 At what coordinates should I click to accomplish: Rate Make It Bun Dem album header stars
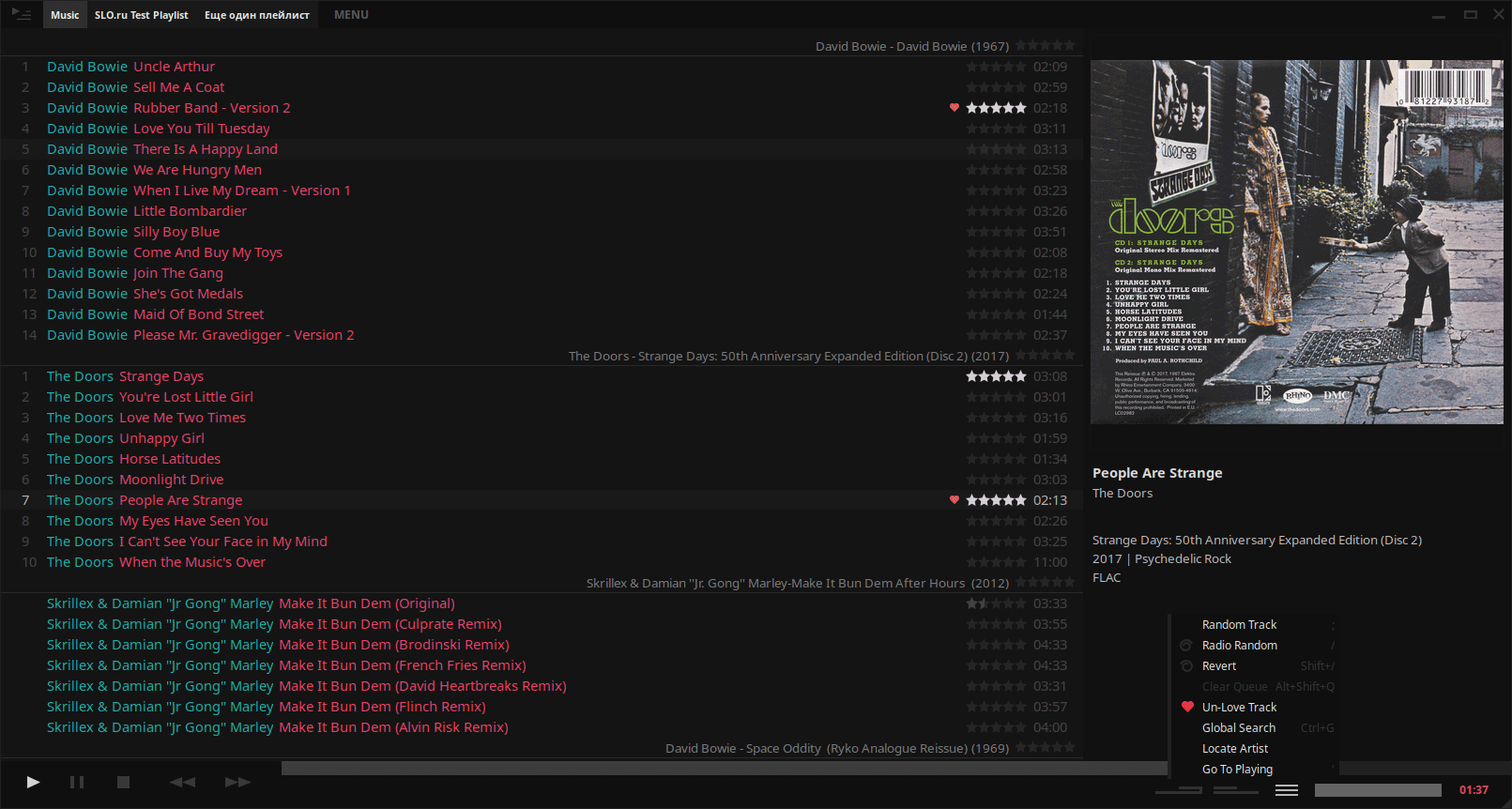click(1045, 582)
